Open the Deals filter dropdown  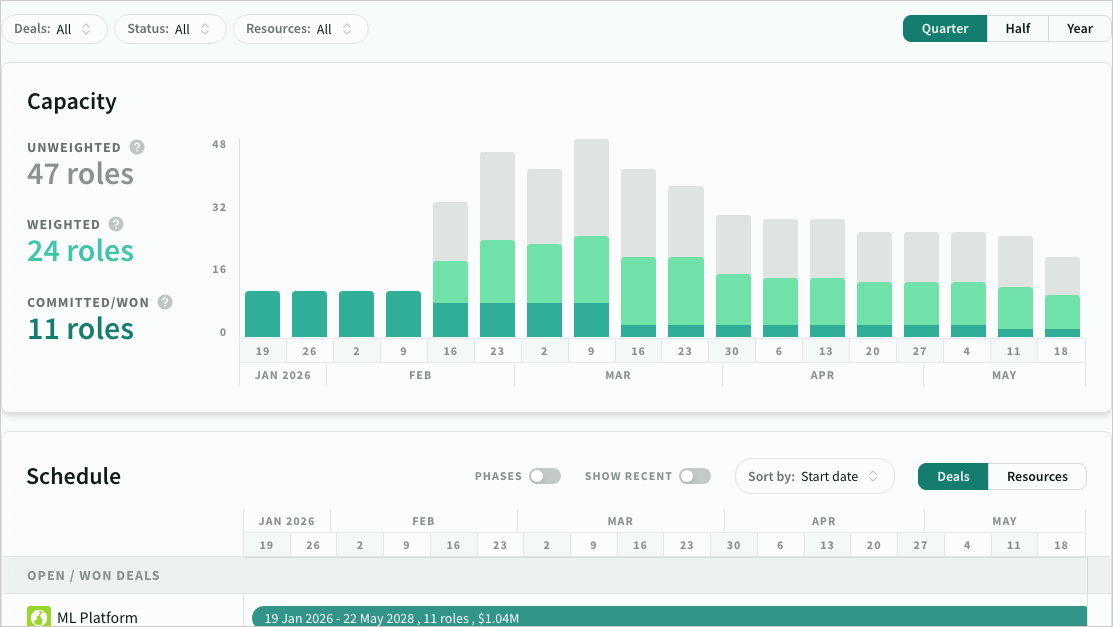point(55,29)
